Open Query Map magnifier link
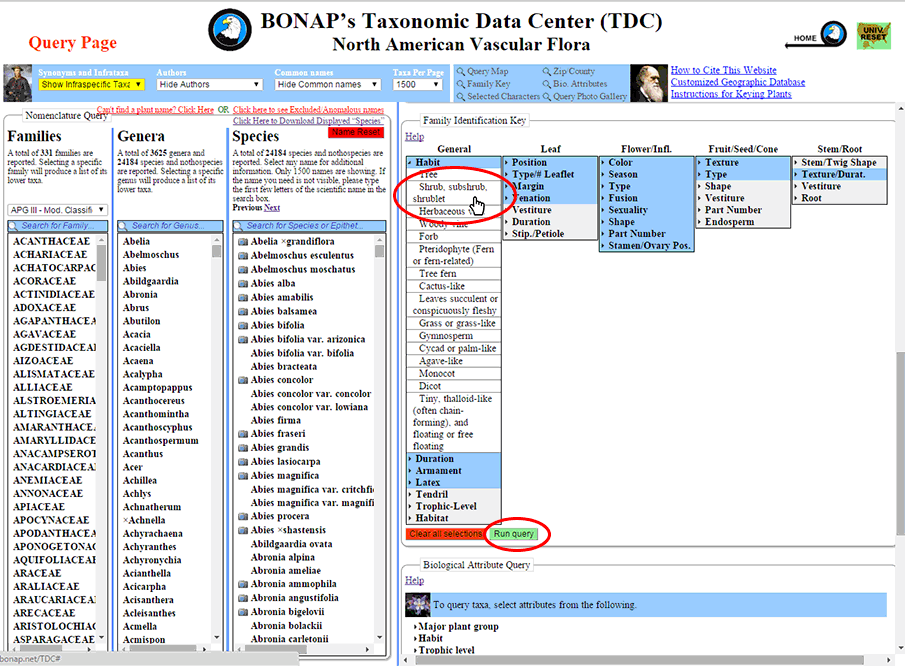The width and height of the screenshot is (905, 666). (483, 71)
